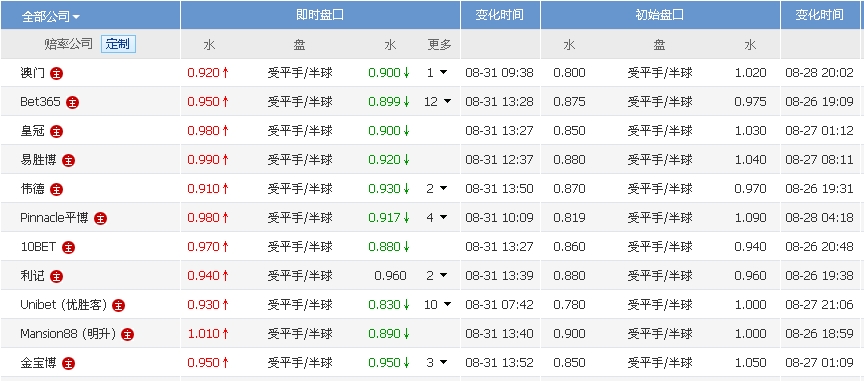
Task: Expand more odds for Bet365 row (12)
Action: (x=438, y=101)
